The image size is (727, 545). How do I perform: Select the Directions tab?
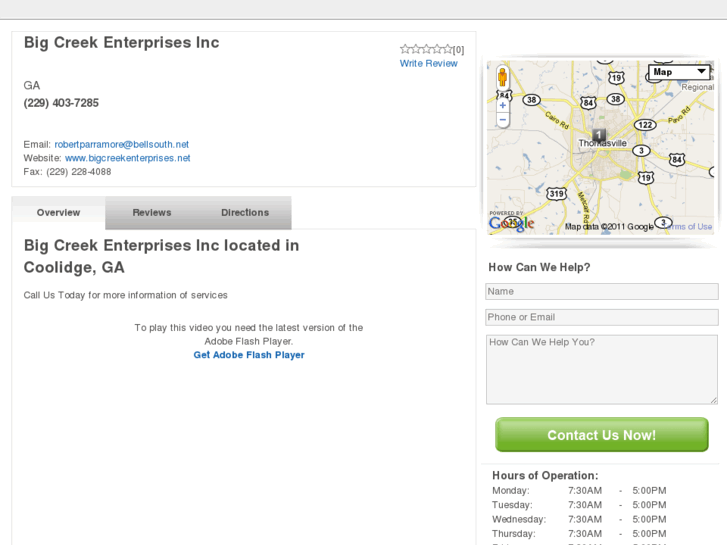pyautogui.click(x=245, y=213)
